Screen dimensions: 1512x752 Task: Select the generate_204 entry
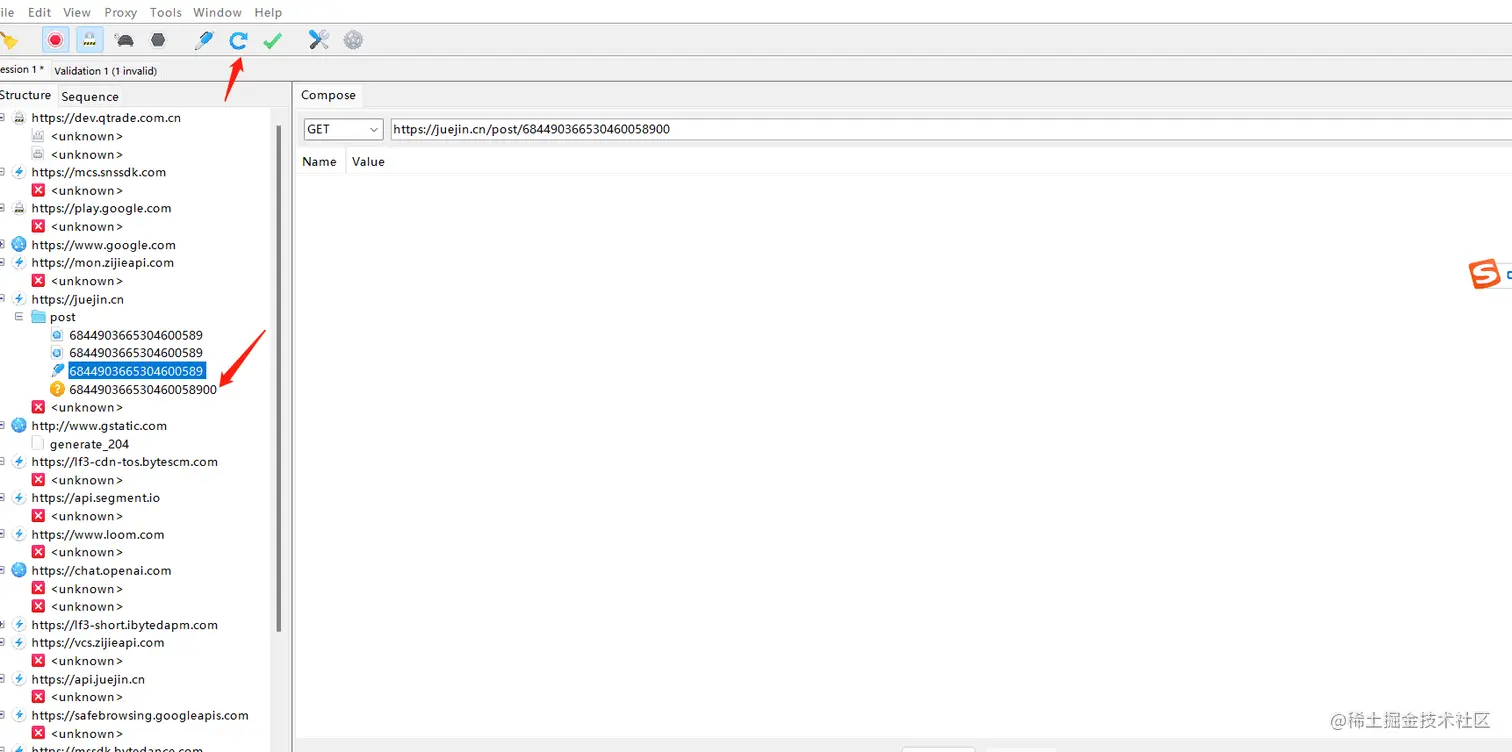tap(89, 444)
